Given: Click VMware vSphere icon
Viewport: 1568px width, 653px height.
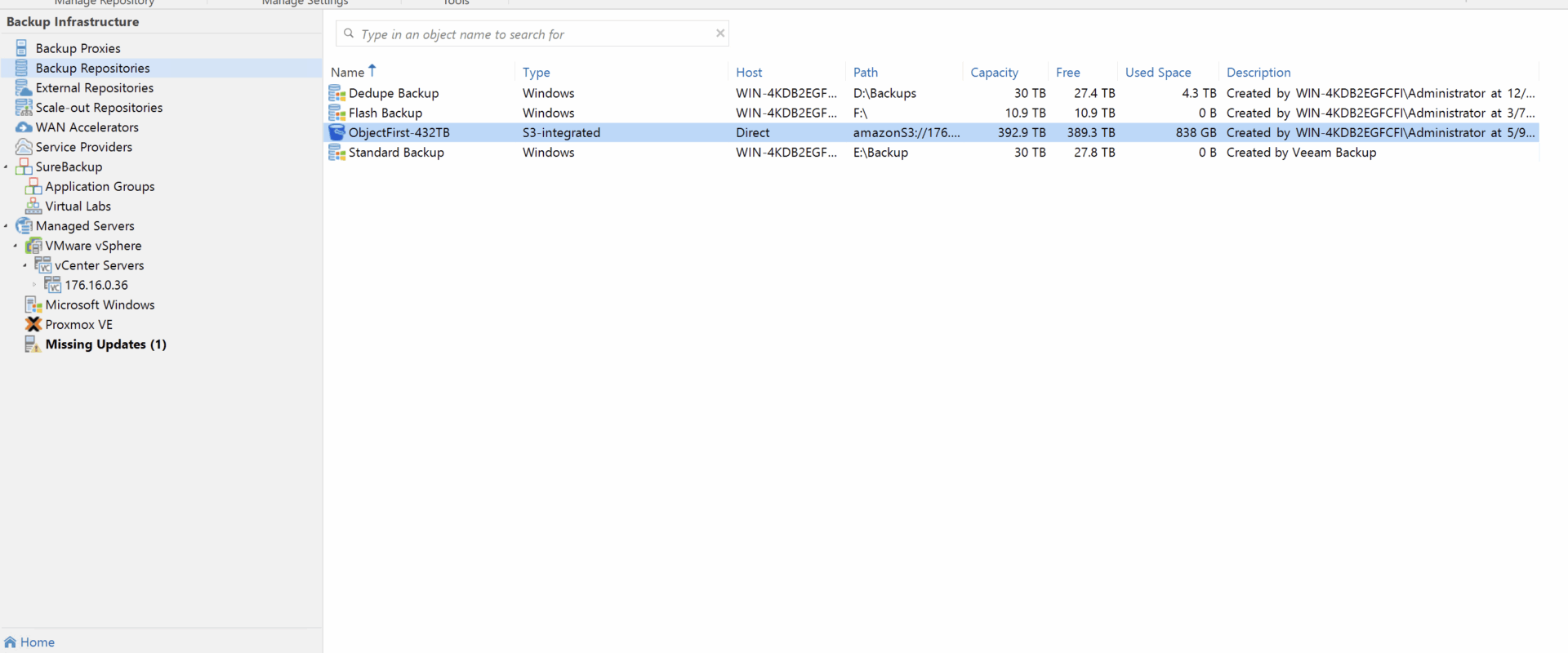Looking at the screenshot, I should (x=33, y=245).
